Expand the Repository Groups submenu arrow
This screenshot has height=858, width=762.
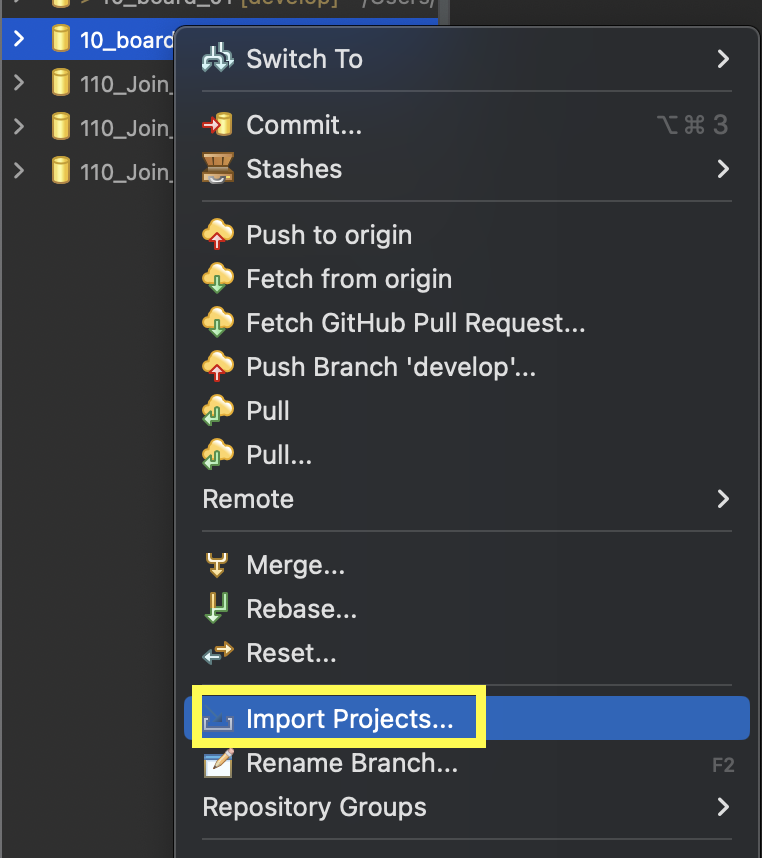tap(723, 806)
